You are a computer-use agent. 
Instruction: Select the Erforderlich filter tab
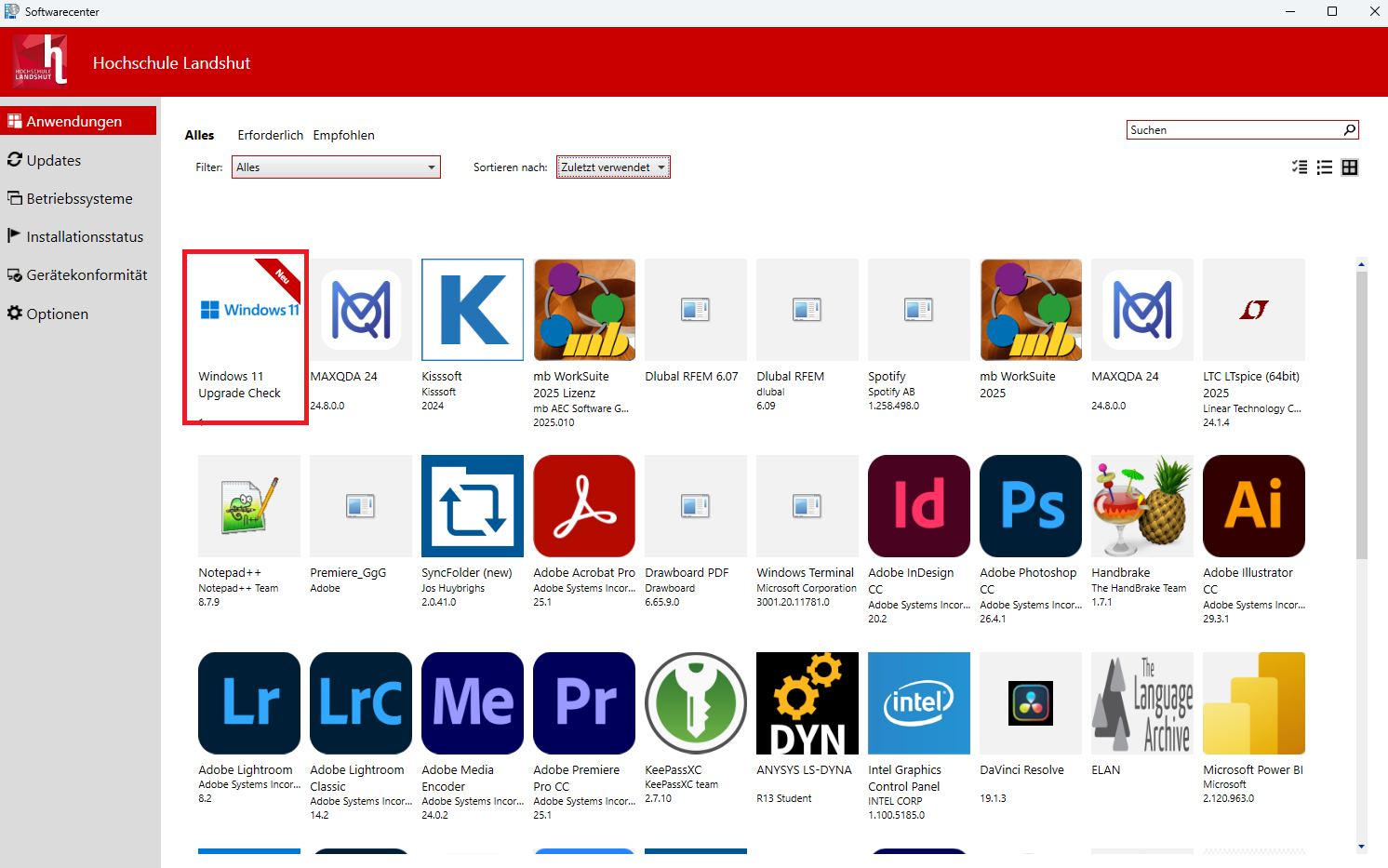coord(270,135)
